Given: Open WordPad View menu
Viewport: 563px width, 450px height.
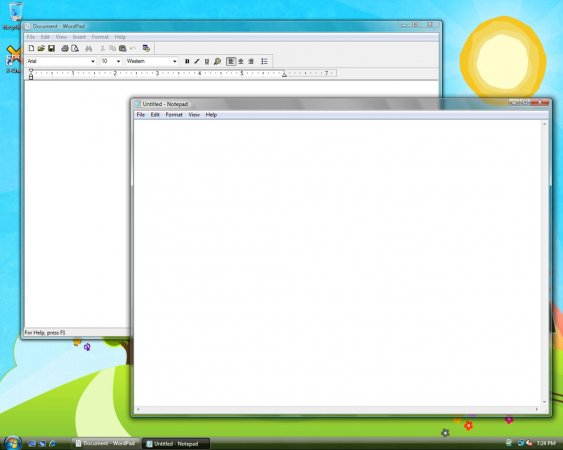Looking at the screenshot, I should click(x=61, y=37).
